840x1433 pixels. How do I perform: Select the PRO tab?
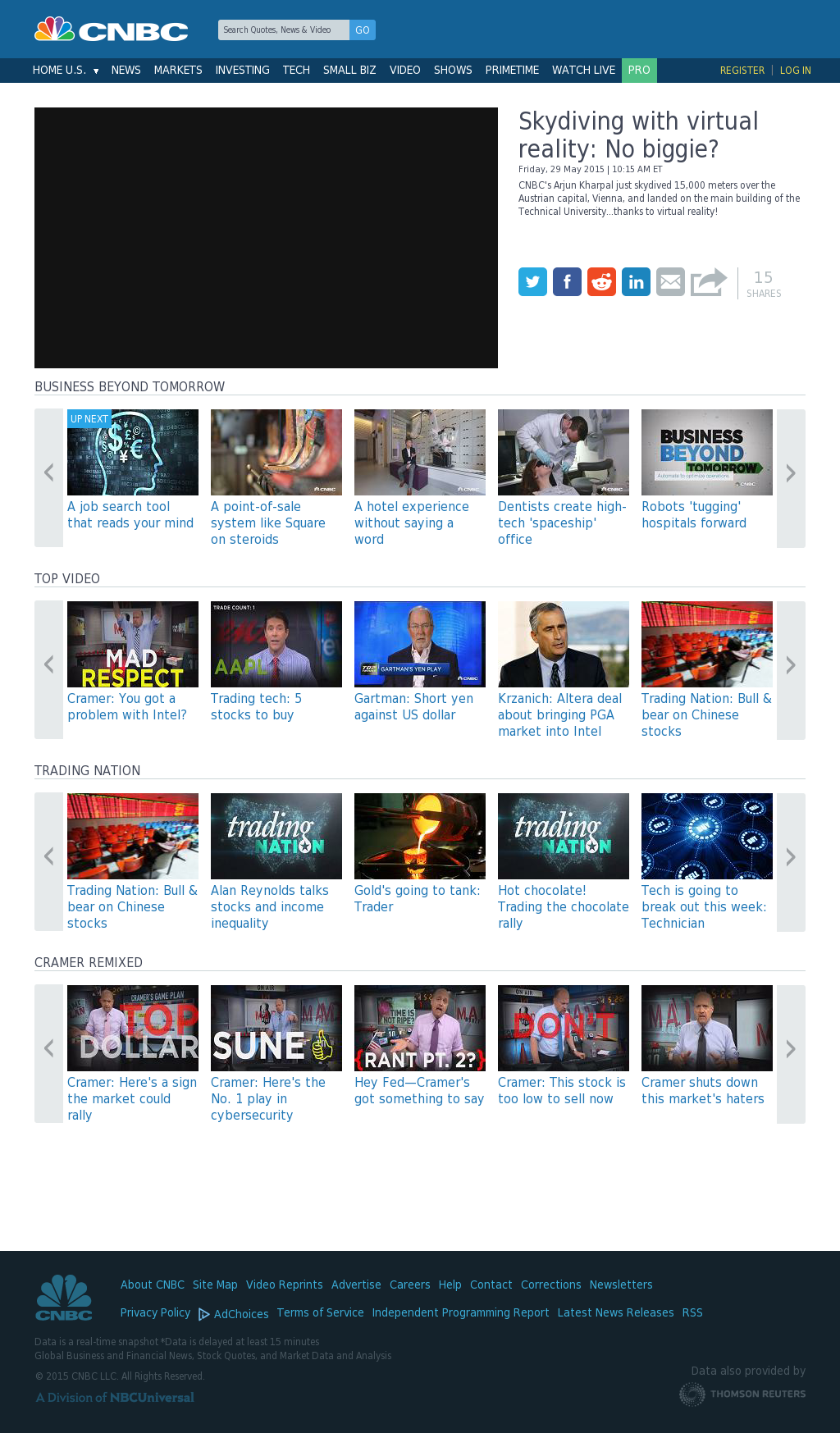(639, 71)
